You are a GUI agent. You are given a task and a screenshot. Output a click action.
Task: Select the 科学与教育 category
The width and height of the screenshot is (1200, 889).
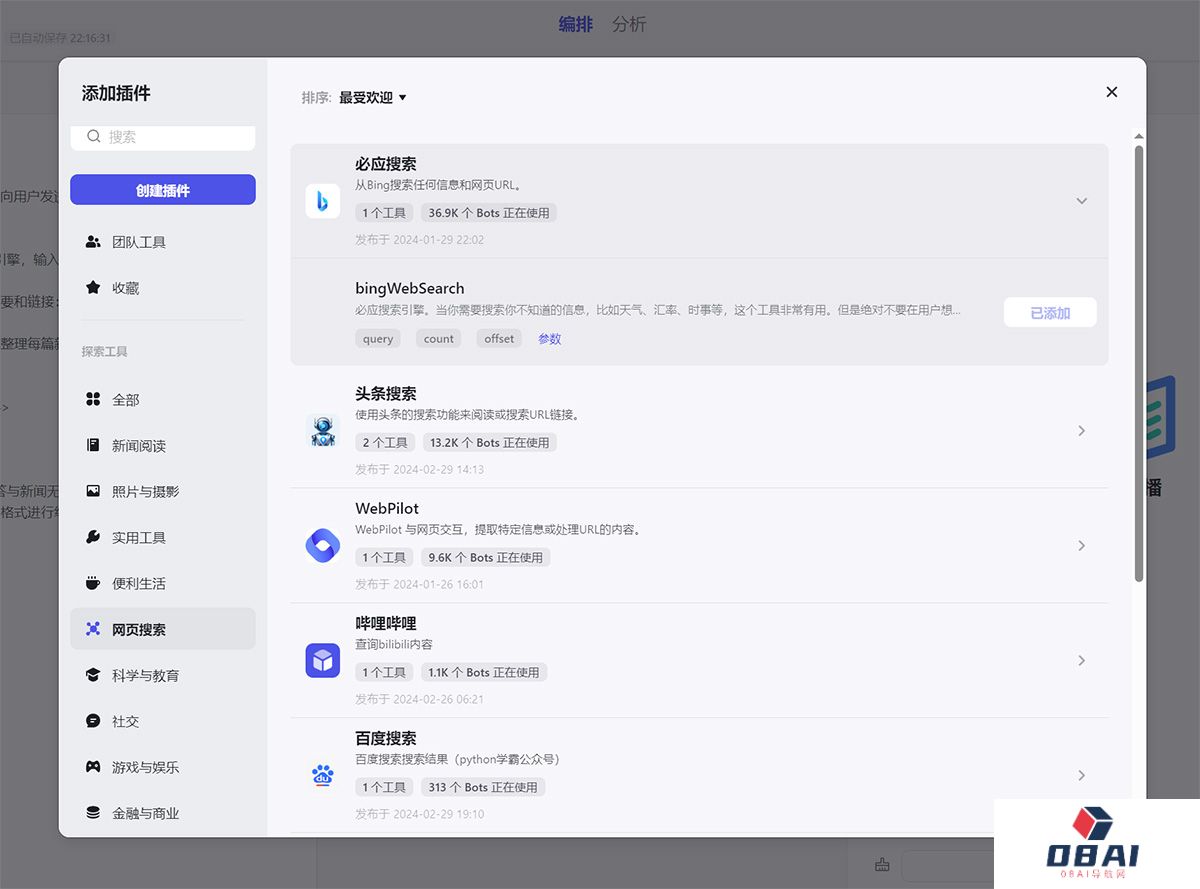pos(163,676)
